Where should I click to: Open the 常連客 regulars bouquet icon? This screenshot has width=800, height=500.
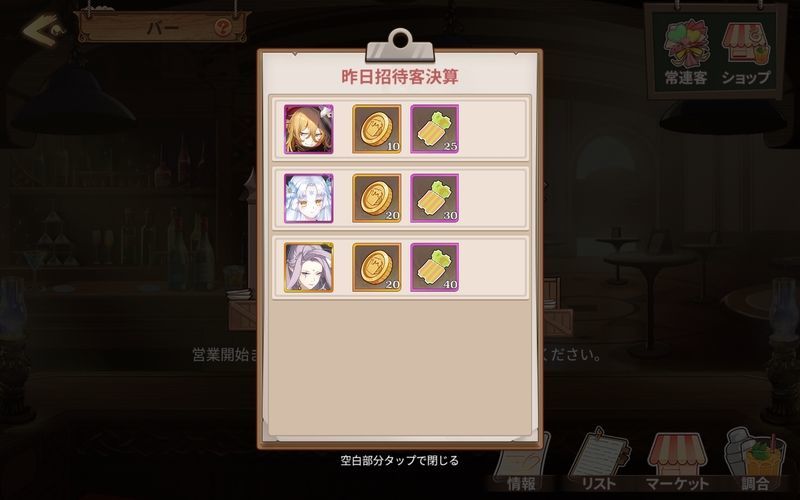[x=686, y=51]
